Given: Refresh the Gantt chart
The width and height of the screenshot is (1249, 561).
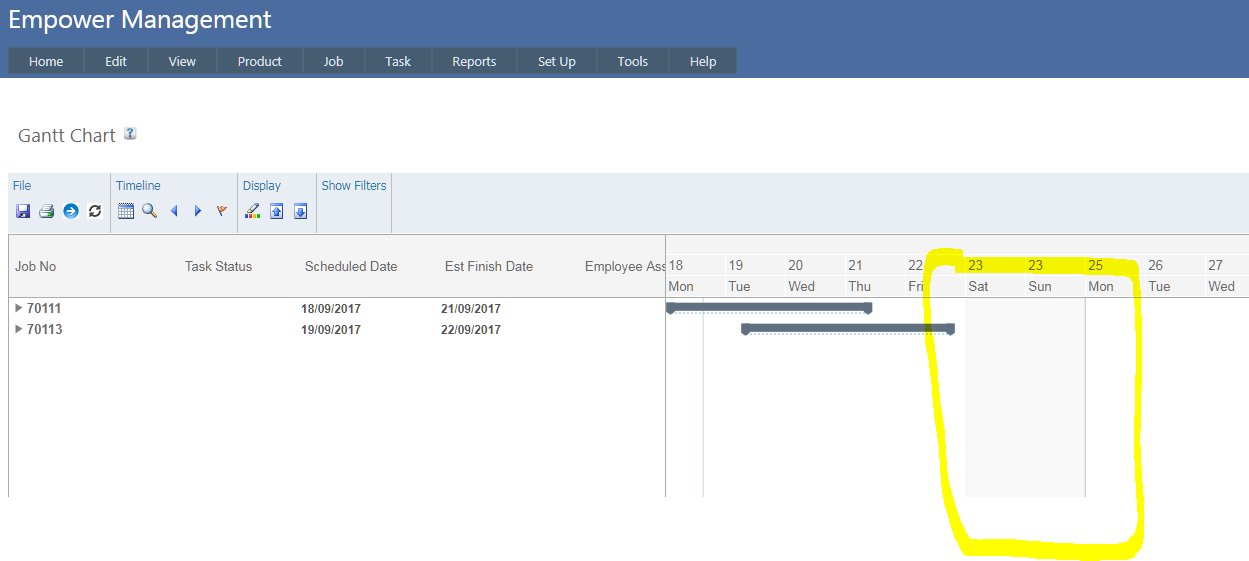Looking at the screenshot, I should point(95,211).
